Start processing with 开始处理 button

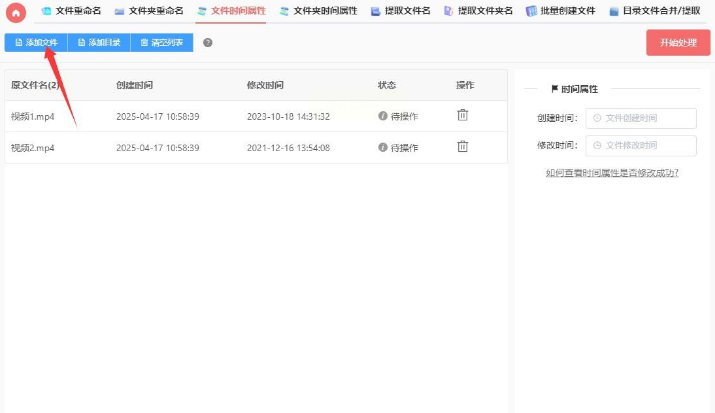[x=677, y=43]
